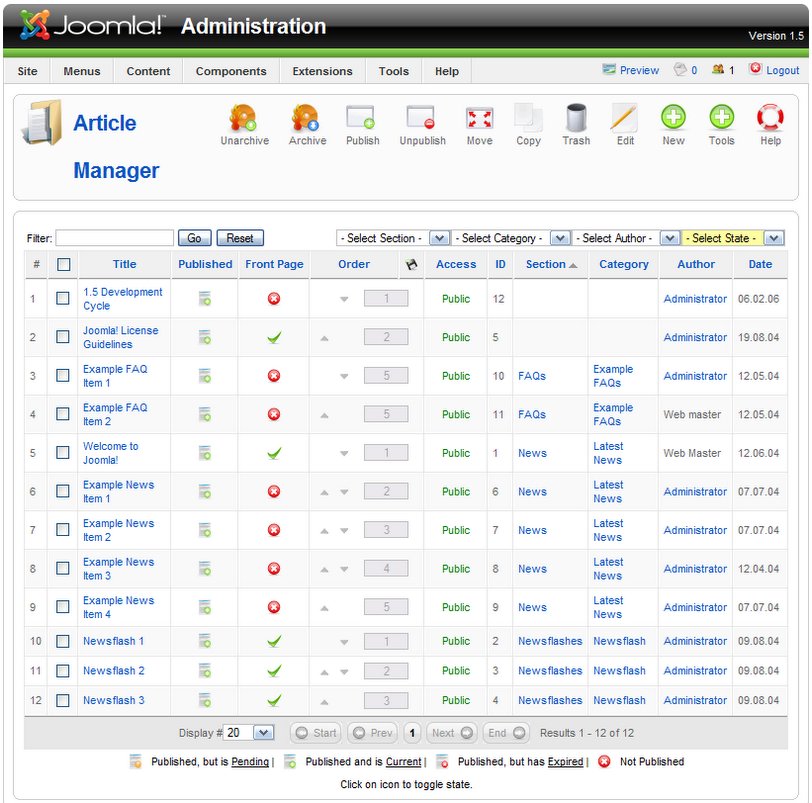Move Example News Item 1 down in order

(344, 492)
